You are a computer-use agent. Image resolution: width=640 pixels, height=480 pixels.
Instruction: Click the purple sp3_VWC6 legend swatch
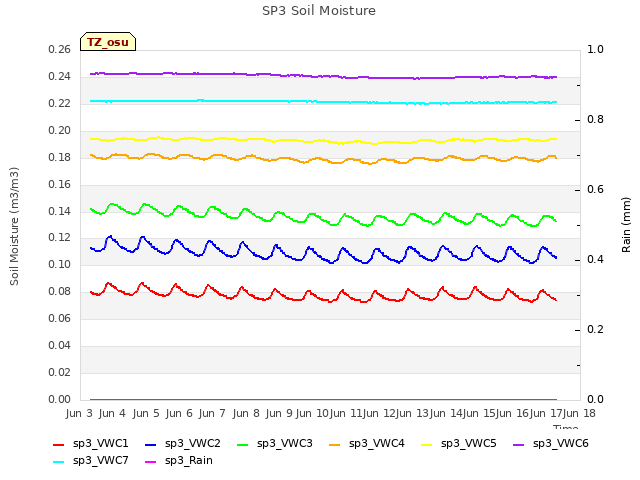pos(519,445)
